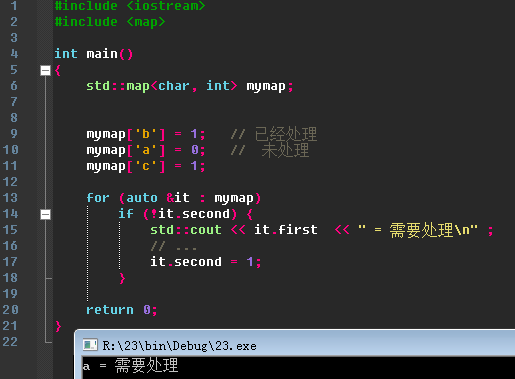Click '#include <map>' directive text

pyautogui.click(x=110, y=22)
